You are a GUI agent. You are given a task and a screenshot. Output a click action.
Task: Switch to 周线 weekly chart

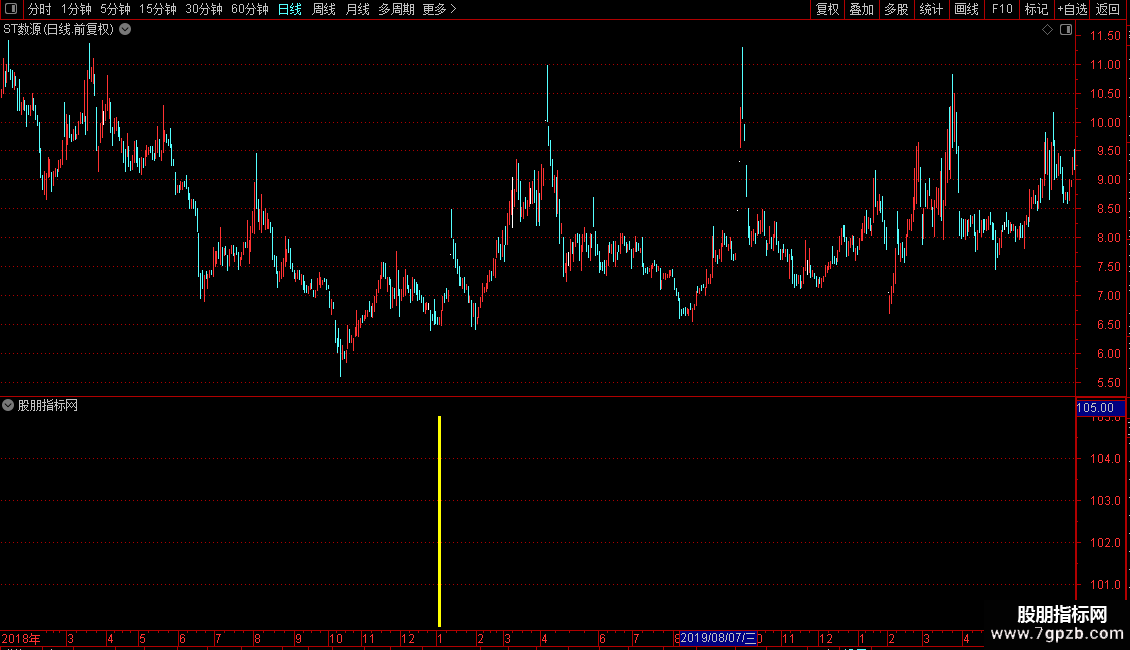tap(324, 9)
